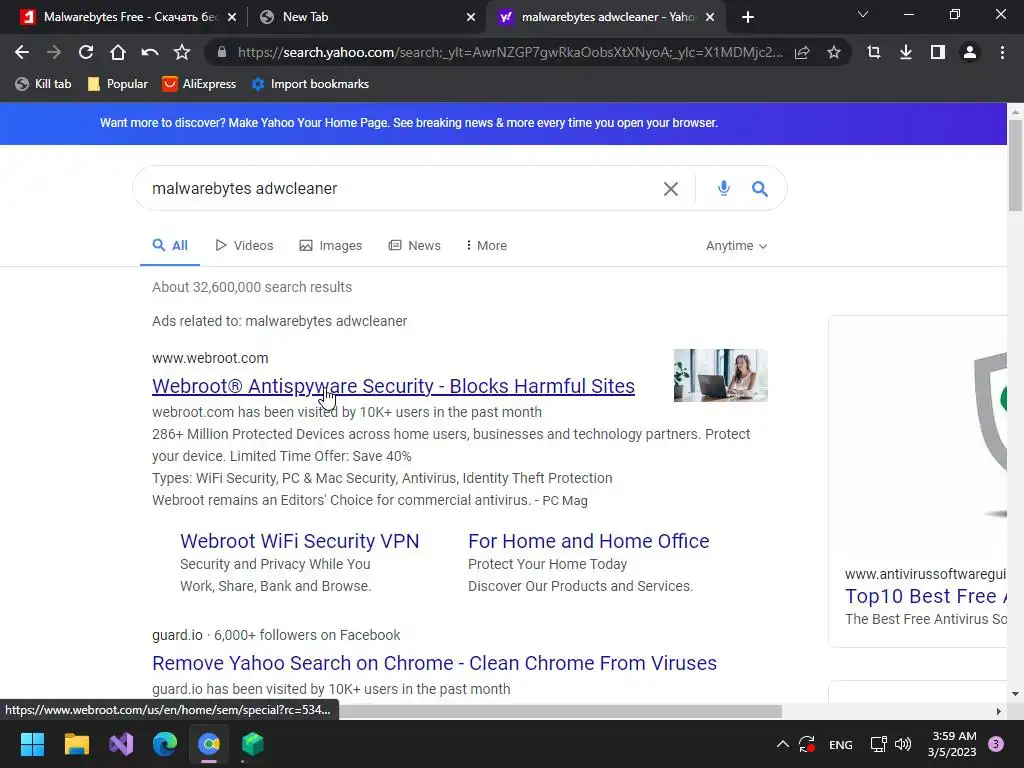The height and width of the screenshot is (768, 1024).
Task: Open the Popular bookmarks folder
Action: point(118,84)
